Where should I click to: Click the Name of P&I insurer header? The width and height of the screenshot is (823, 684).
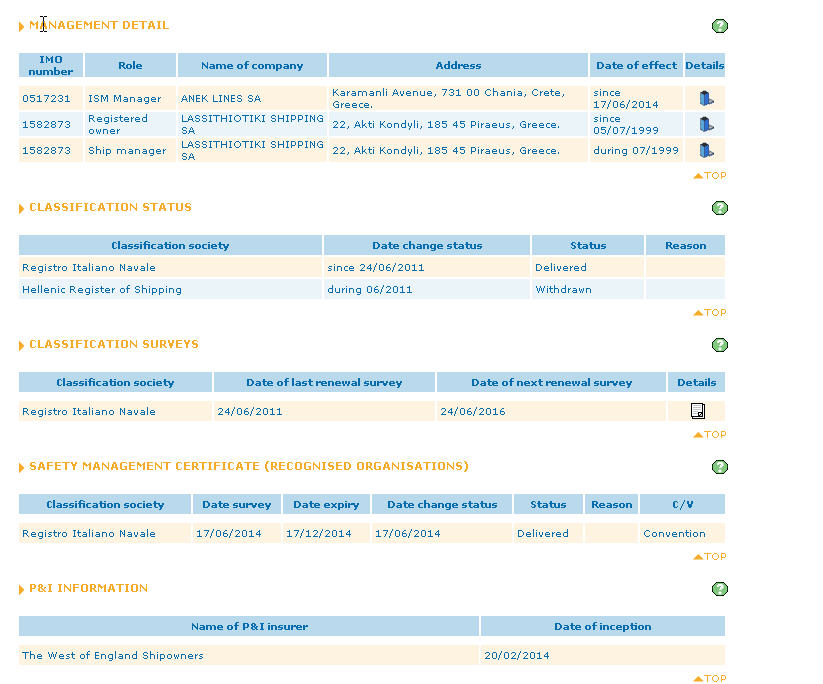pyautogui.click(x=249, y=626)
